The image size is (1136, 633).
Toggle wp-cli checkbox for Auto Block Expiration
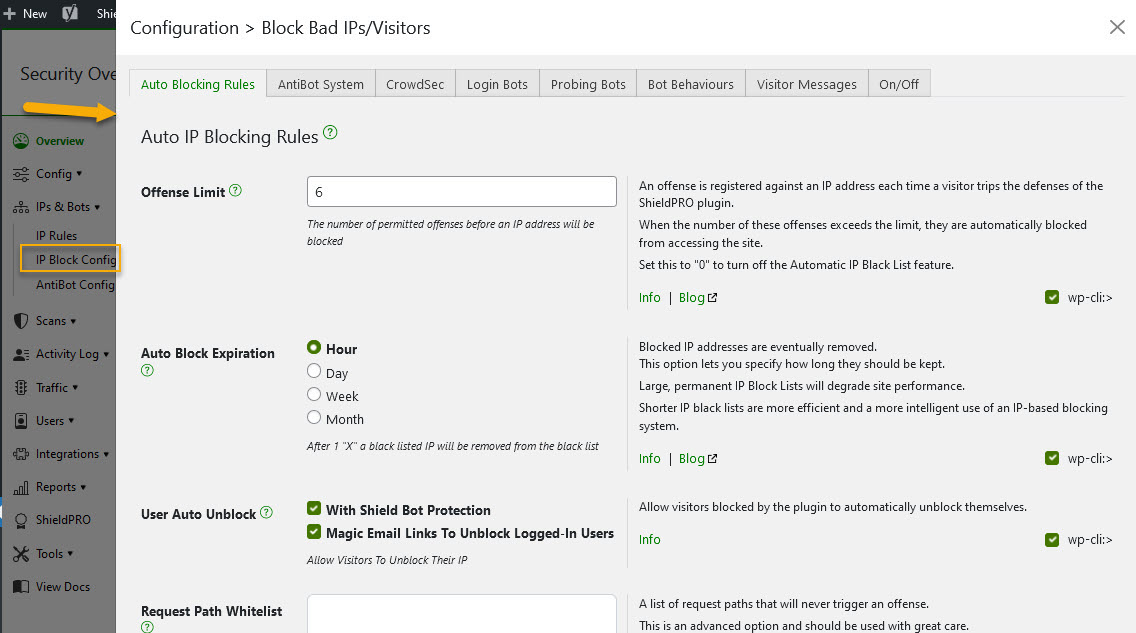(1052, 458)
